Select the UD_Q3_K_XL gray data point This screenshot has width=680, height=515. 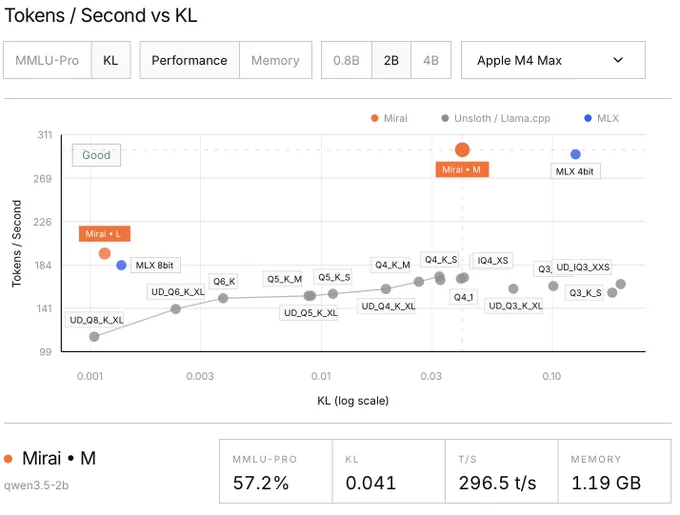pos(513,288)
